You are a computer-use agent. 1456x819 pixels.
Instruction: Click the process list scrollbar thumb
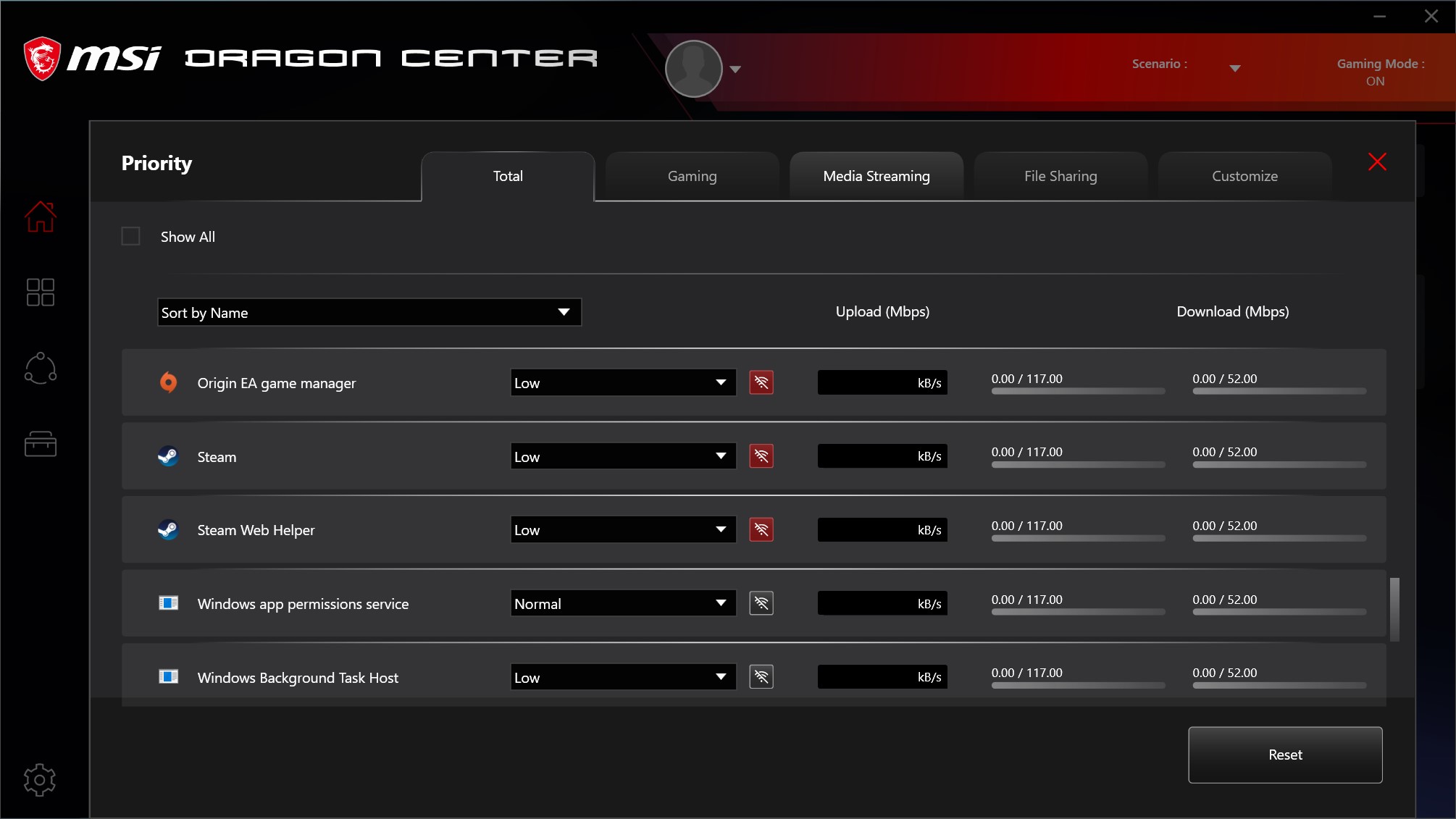pos(1394,609)
